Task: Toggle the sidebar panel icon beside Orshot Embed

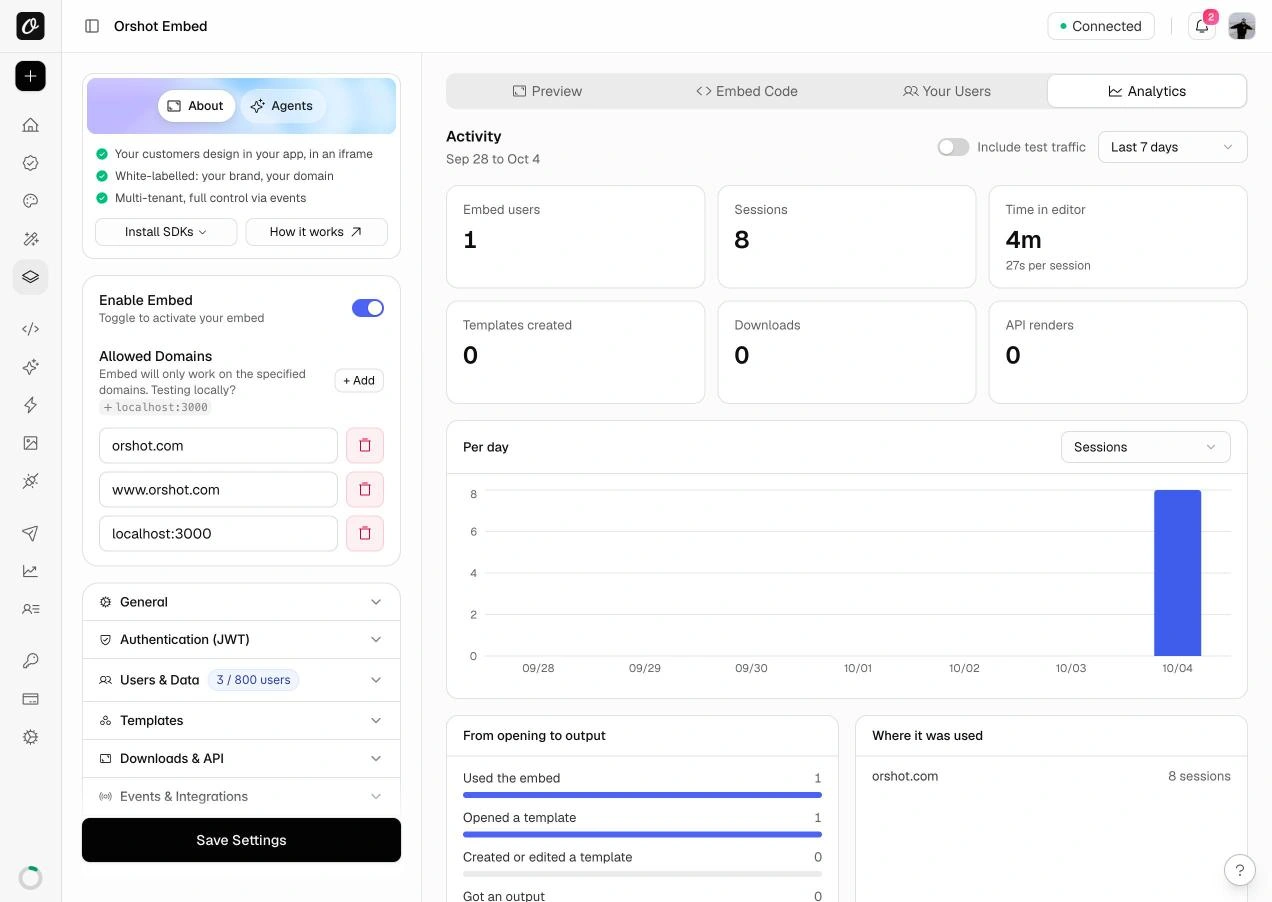Action: 92,26
